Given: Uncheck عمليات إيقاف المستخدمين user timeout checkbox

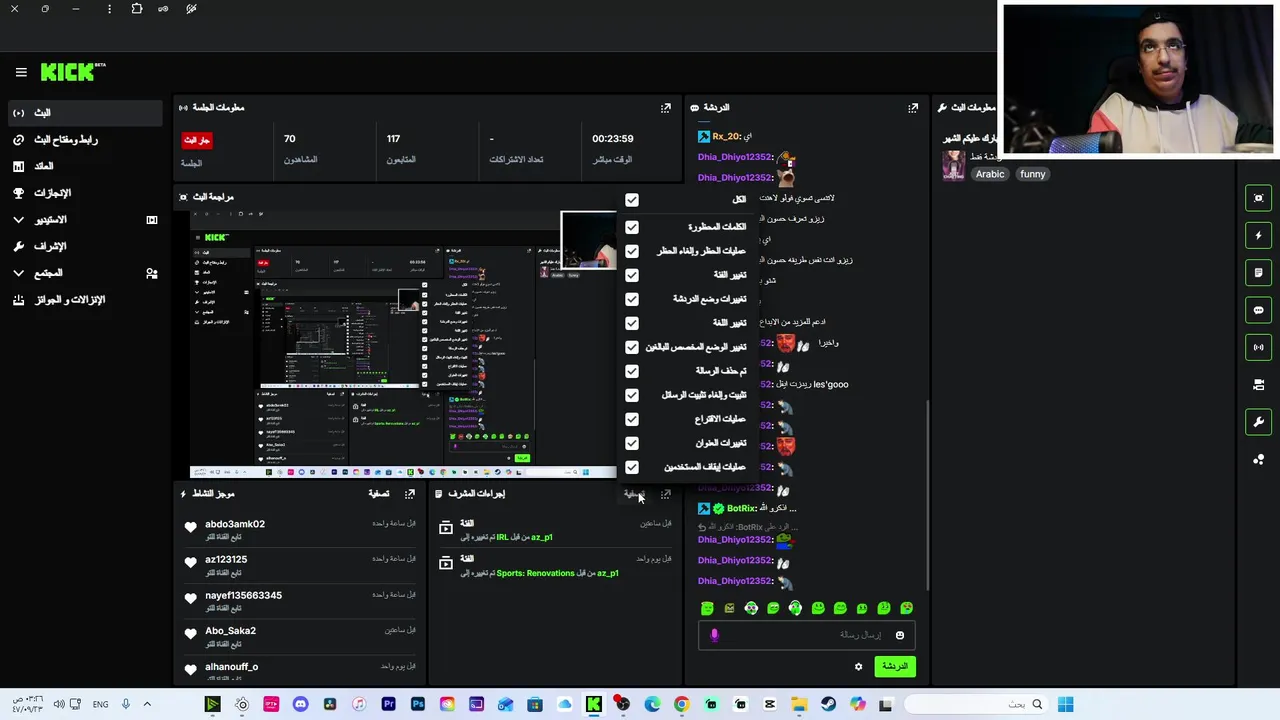Looking at the screenshot, I should click(x=632, y=467).
